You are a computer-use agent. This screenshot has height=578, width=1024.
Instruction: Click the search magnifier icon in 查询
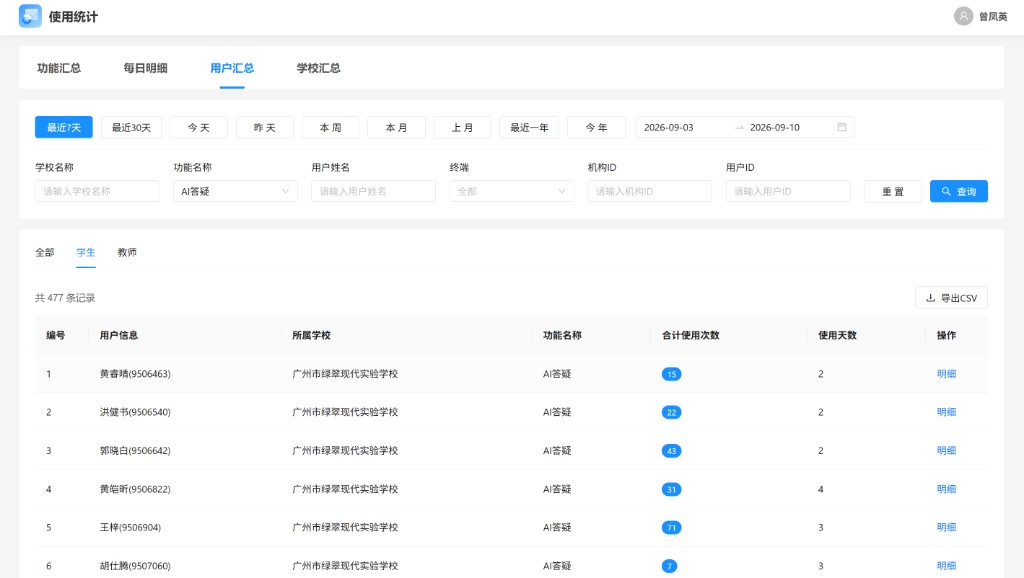tap(946, 191)
